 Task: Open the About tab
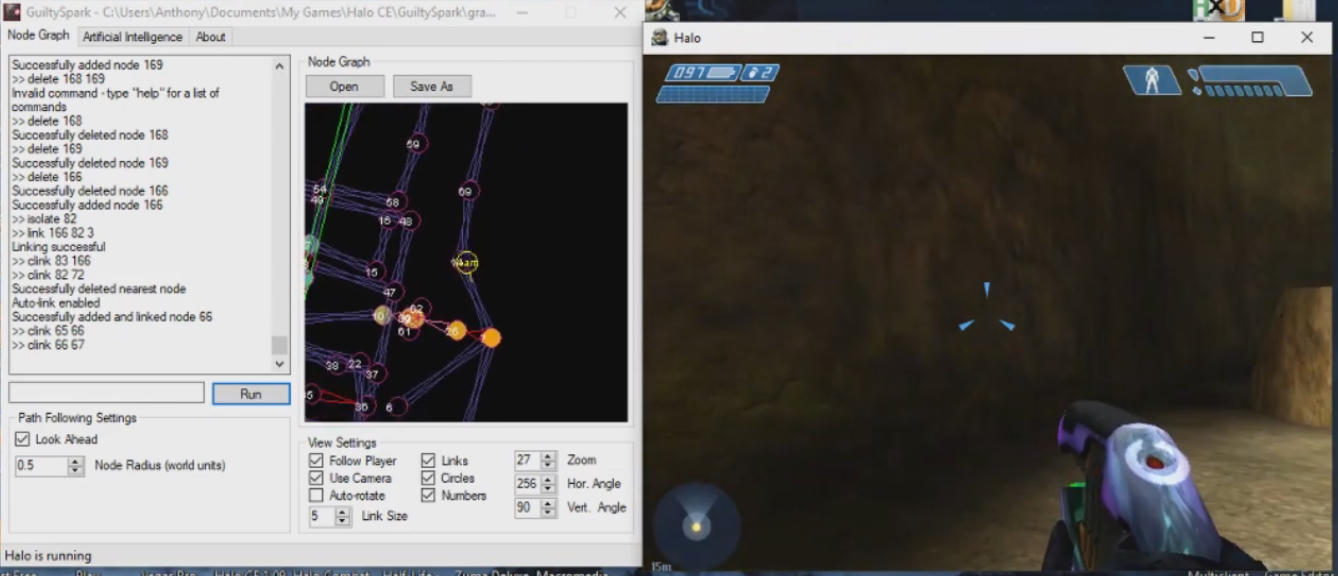pos(210,37)
